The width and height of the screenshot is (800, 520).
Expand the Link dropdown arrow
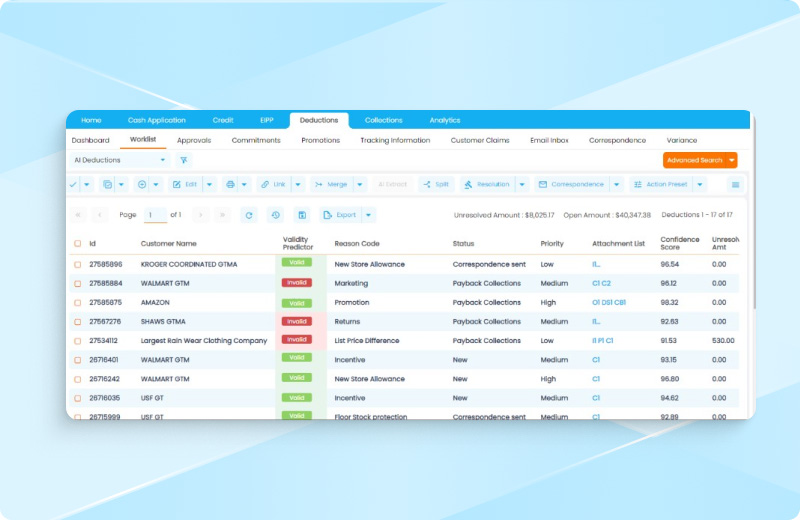(x=298, y=185)
